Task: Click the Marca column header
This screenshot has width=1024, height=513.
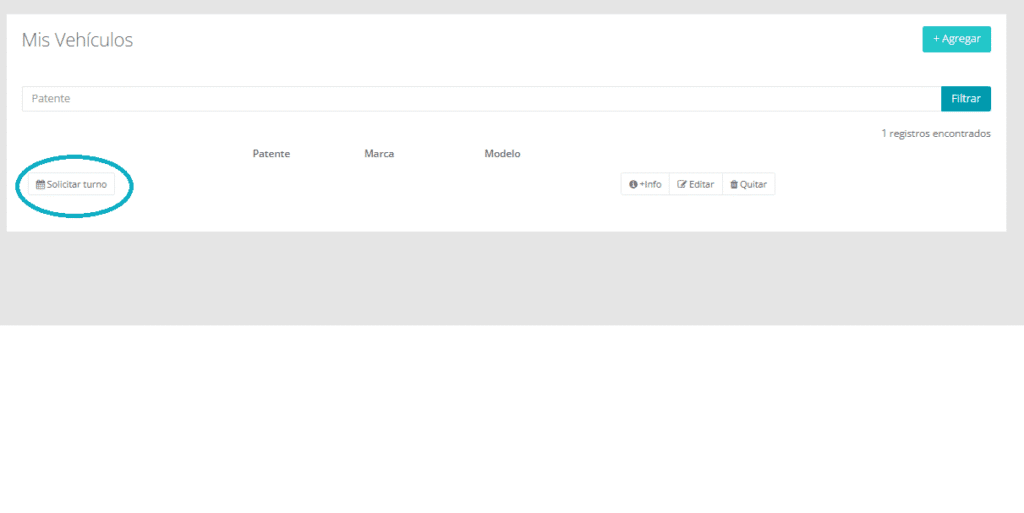Action: pyautogui.click(x=379, y=154)
